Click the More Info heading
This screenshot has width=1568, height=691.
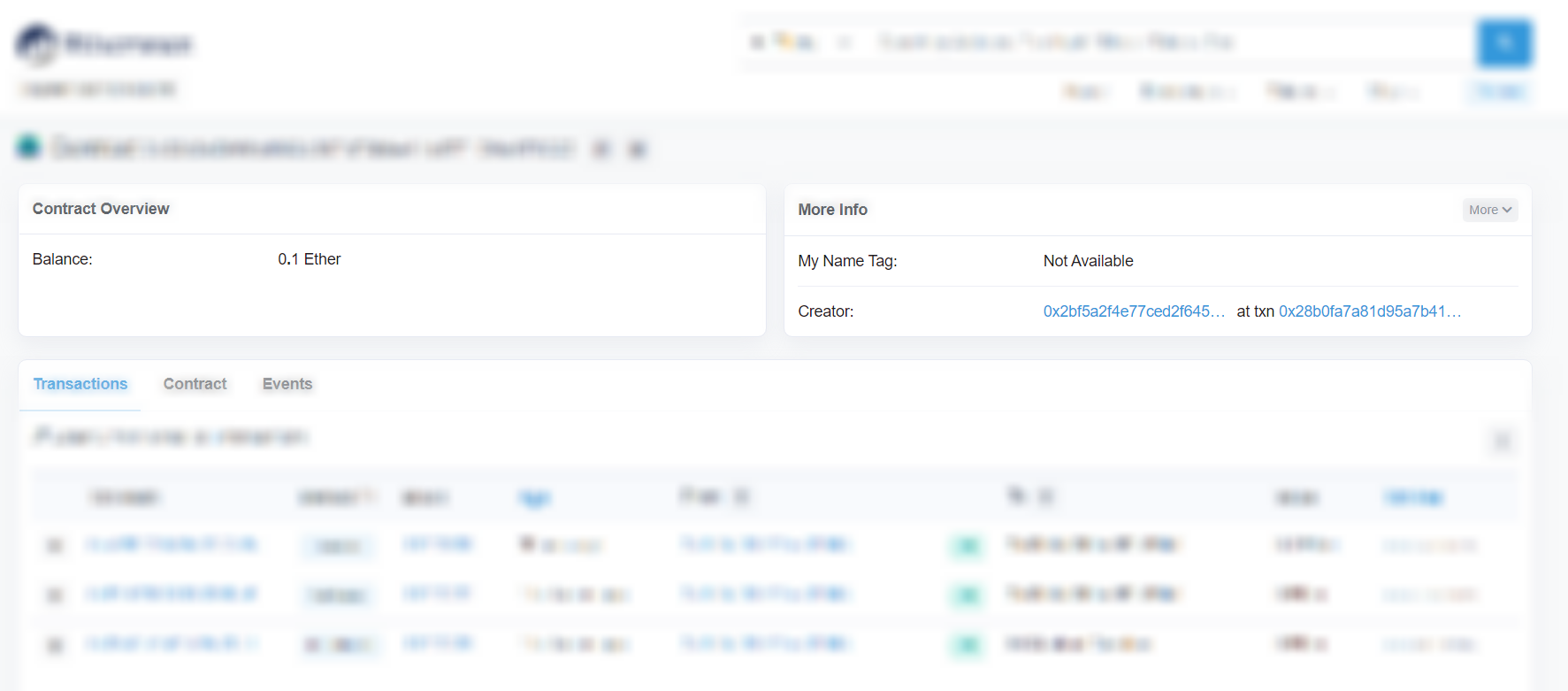tap(832, 210)
